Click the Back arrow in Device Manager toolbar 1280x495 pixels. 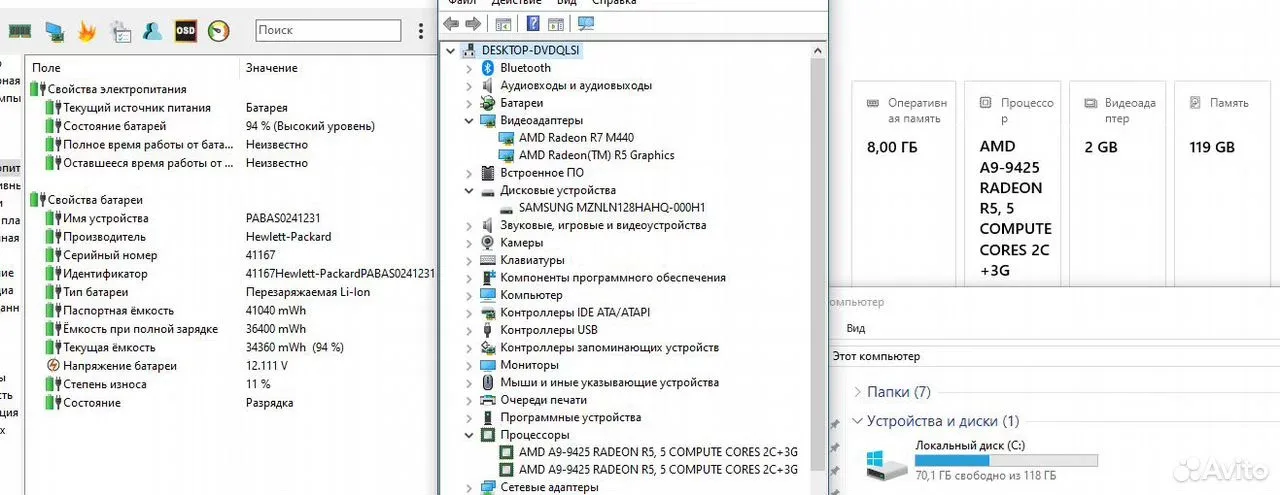[x=451, y=23]
